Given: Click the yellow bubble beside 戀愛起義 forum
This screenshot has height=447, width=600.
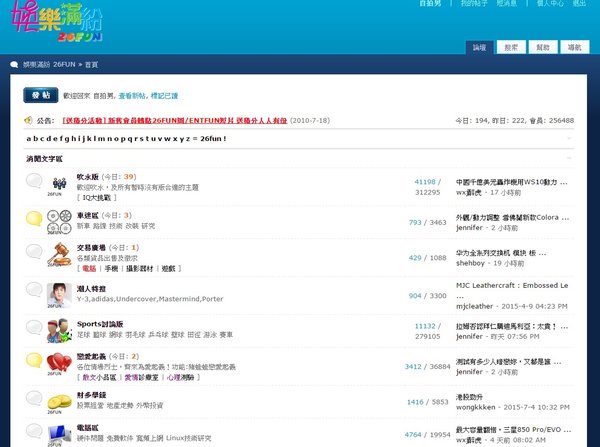Looking at the screenshot, I should (34, 360).
